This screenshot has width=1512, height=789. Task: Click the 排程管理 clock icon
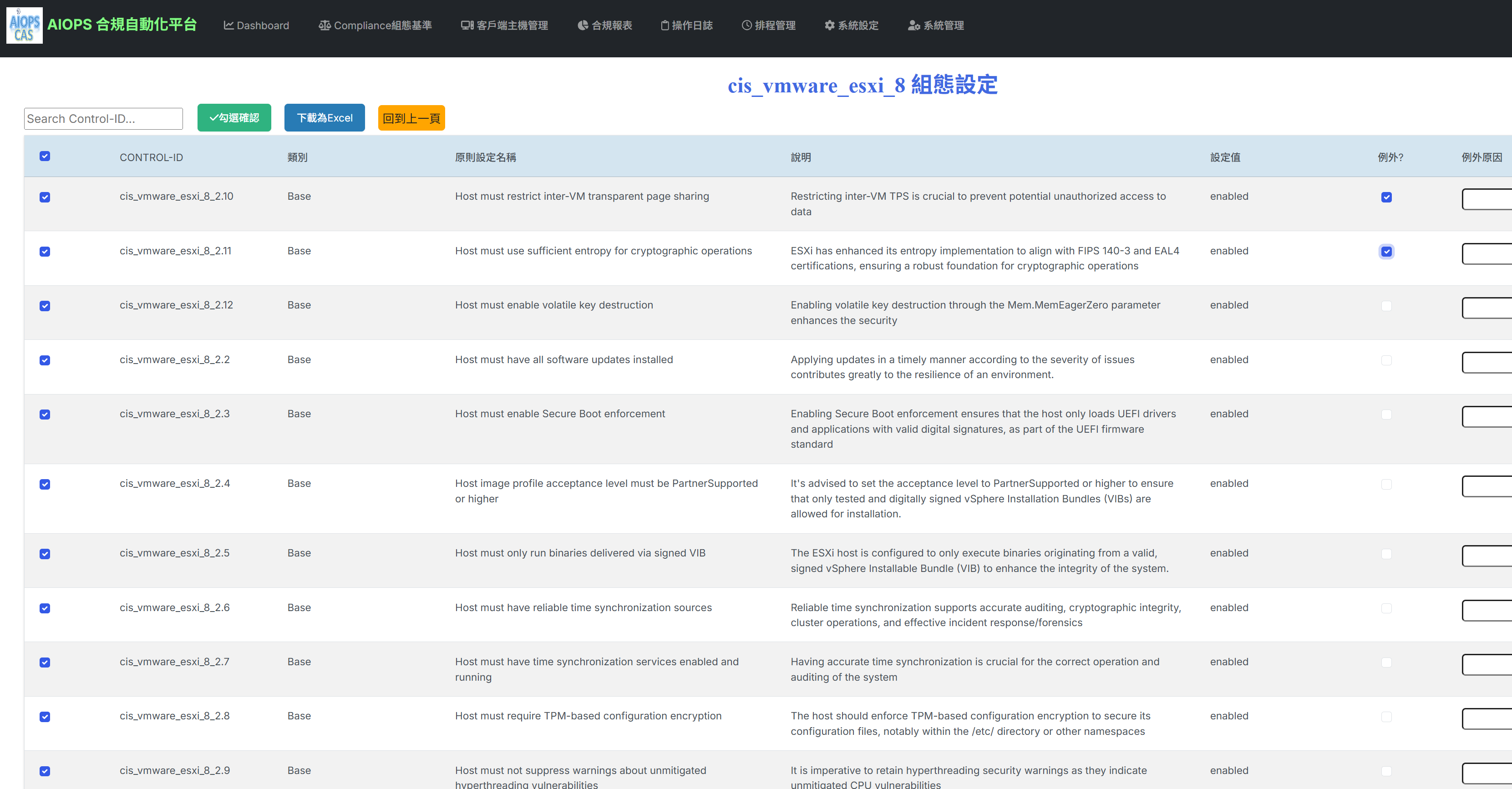coord(746,25)
